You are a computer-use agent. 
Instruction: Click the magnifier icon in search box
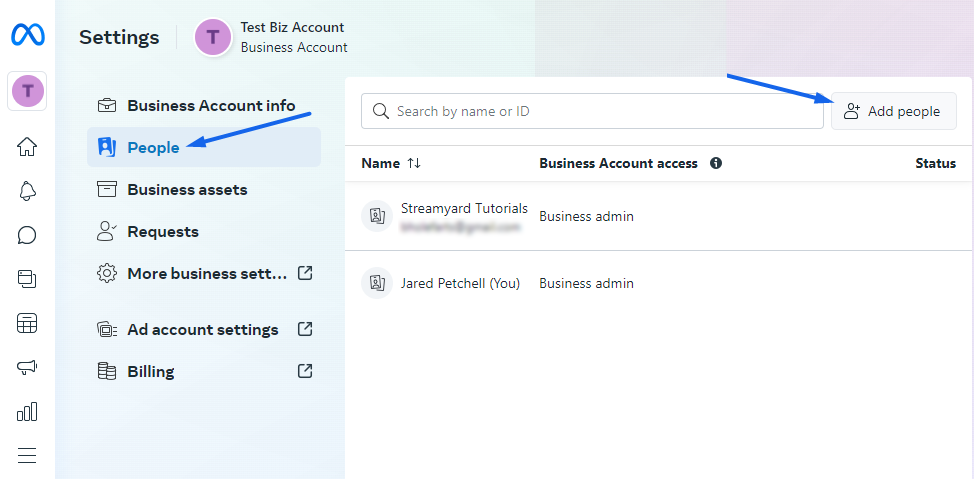click(x=381, y=111)
